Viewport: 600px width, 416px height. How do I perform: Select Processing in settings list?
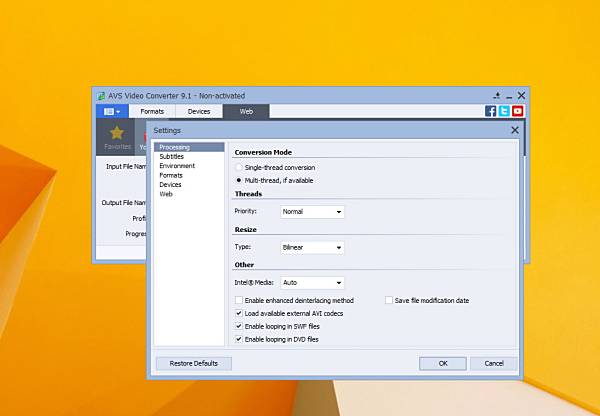click(x=189, y=147)
